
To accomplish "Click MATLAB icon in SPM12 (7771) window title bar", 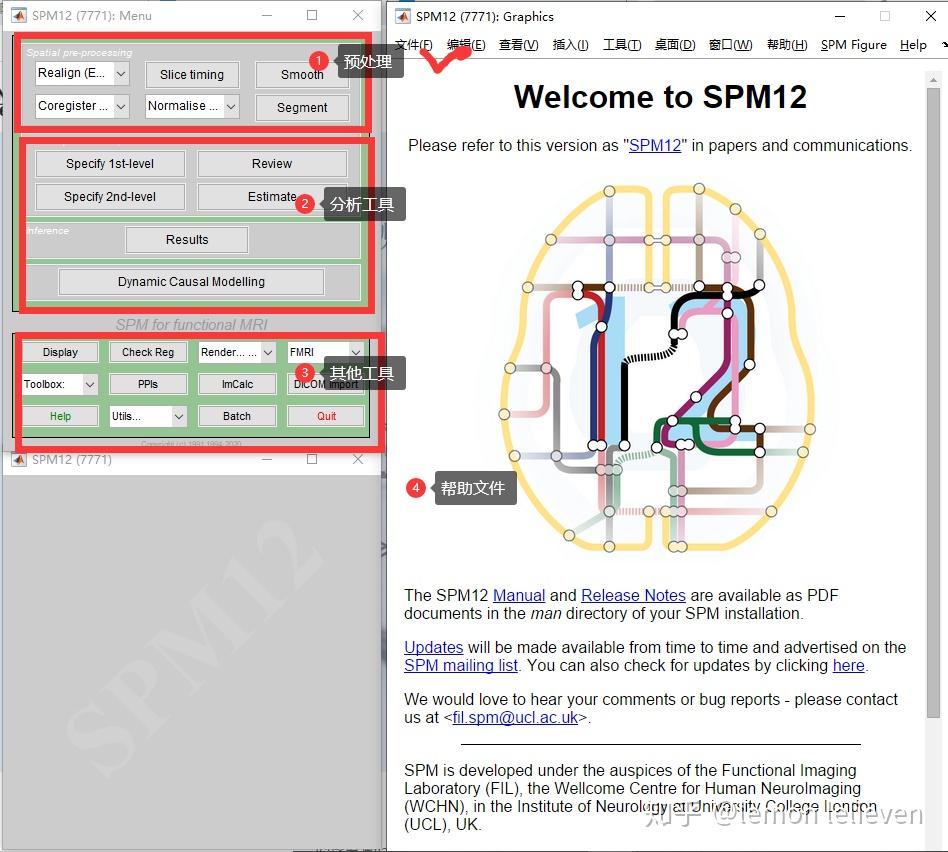I will coord(19,460).
